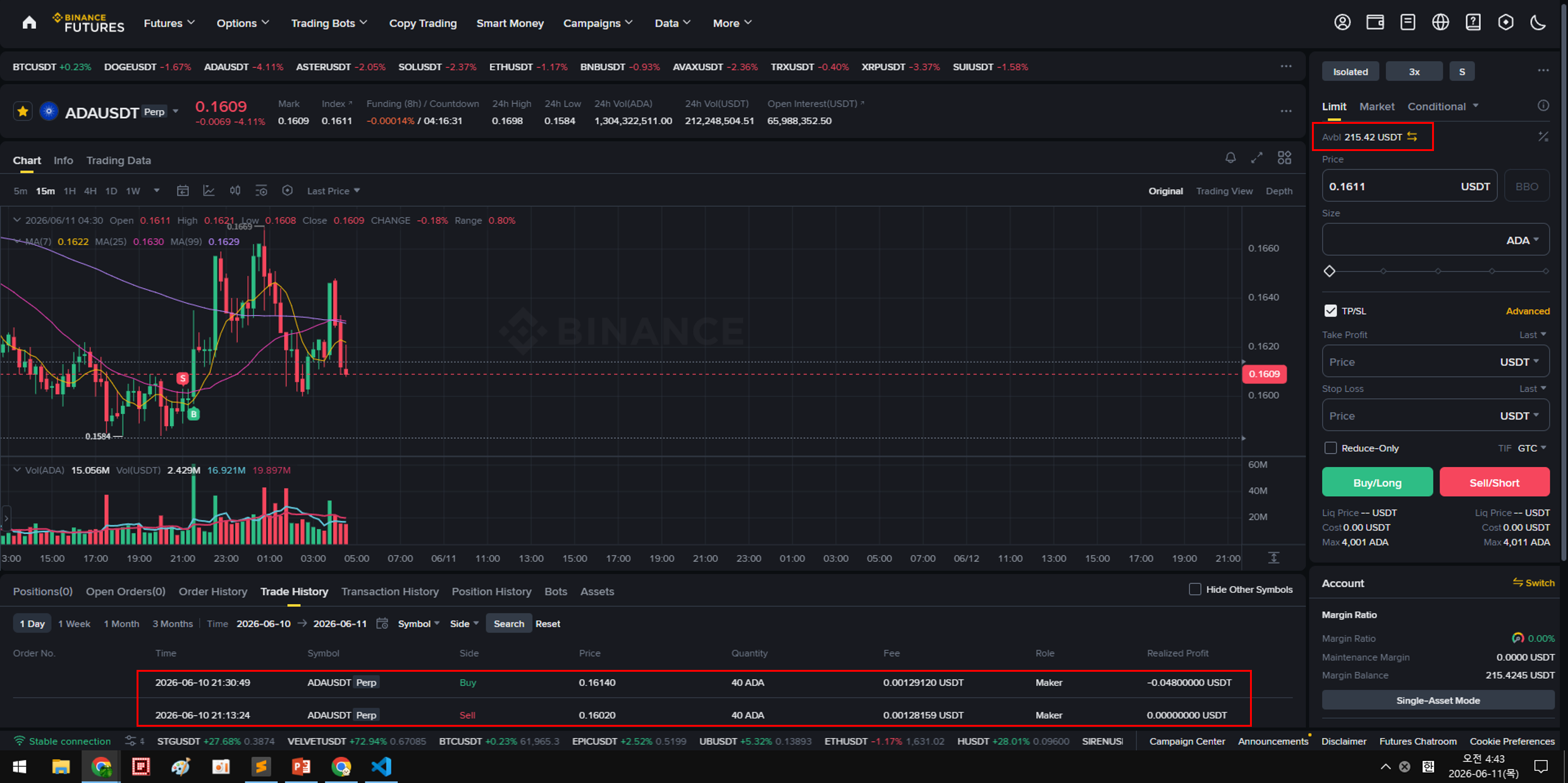Click the Take Profit price field
This screenshot has width=1568, height=783.
[1435, 362]
